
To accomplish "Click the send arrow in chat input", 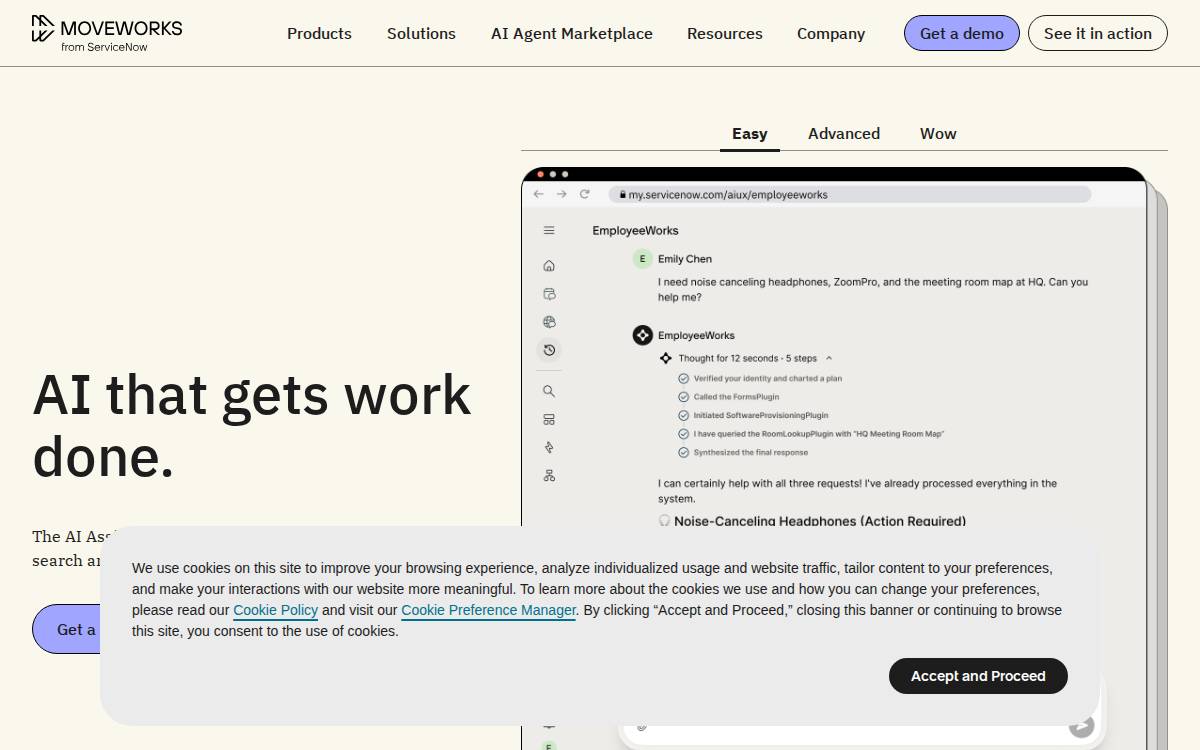I will point(1081,726).
